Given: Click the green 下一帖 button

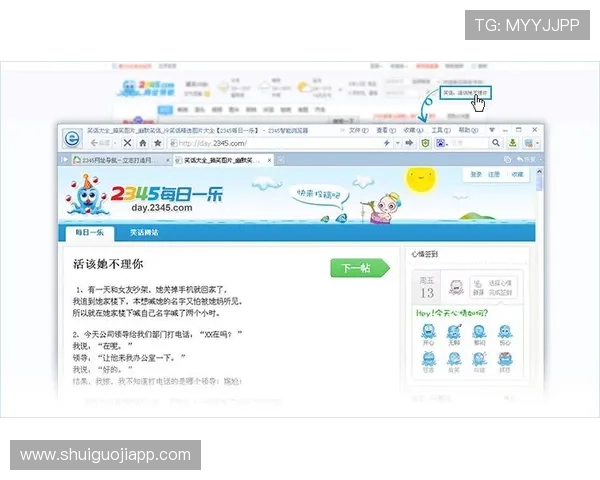Looking at the screenshot, I should point(360,268).
